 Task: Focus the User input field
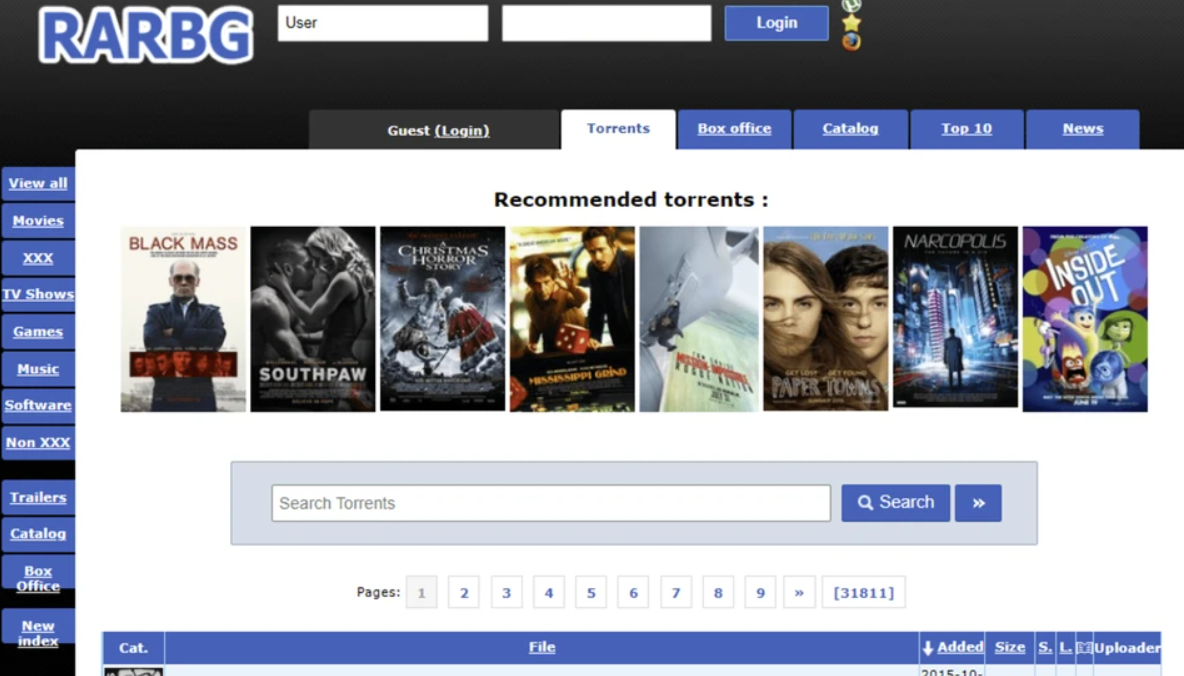pyautogui.click(x=383, y=23)
